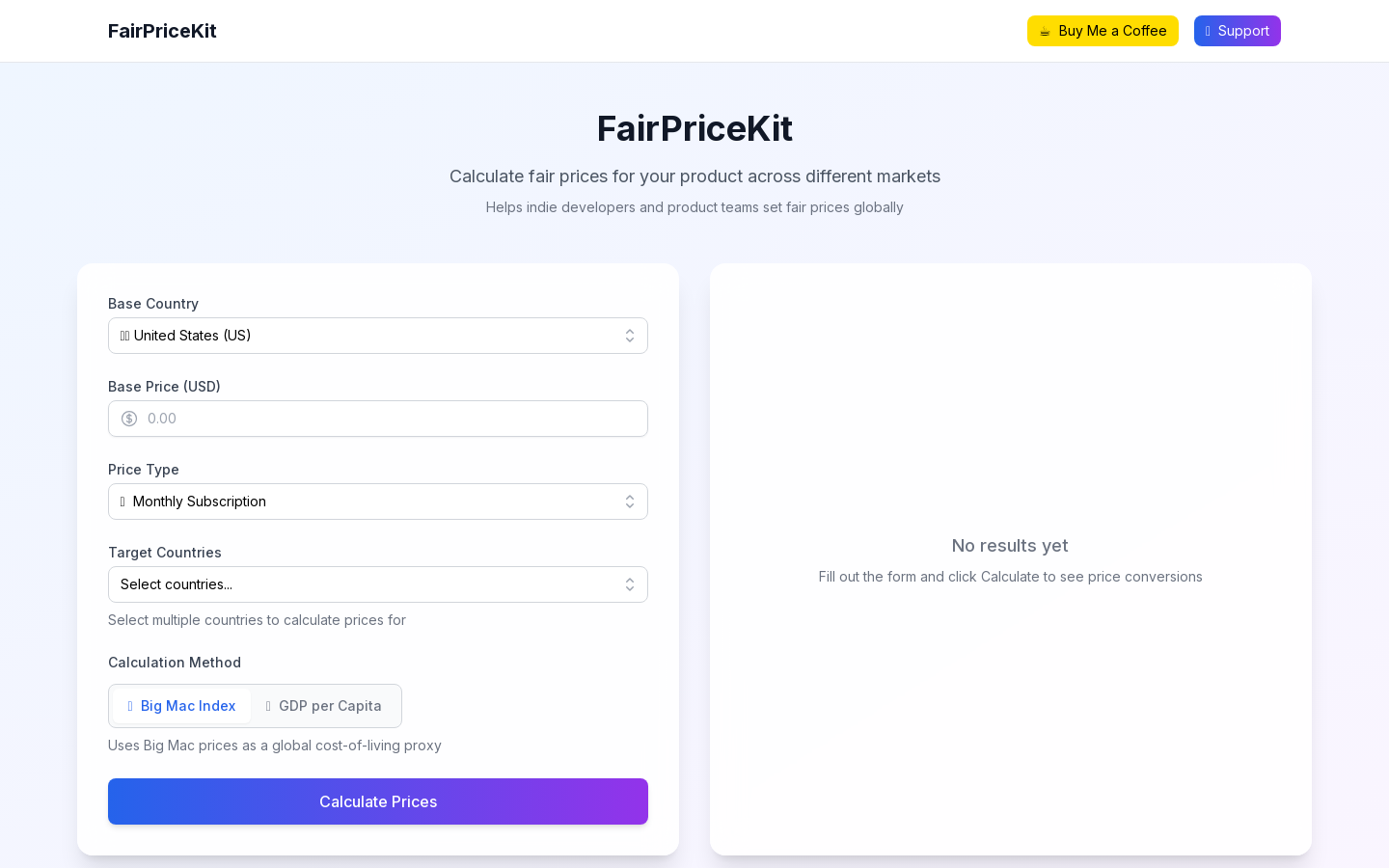Click the burger icon next to Big Mac Index

point(130,706)
